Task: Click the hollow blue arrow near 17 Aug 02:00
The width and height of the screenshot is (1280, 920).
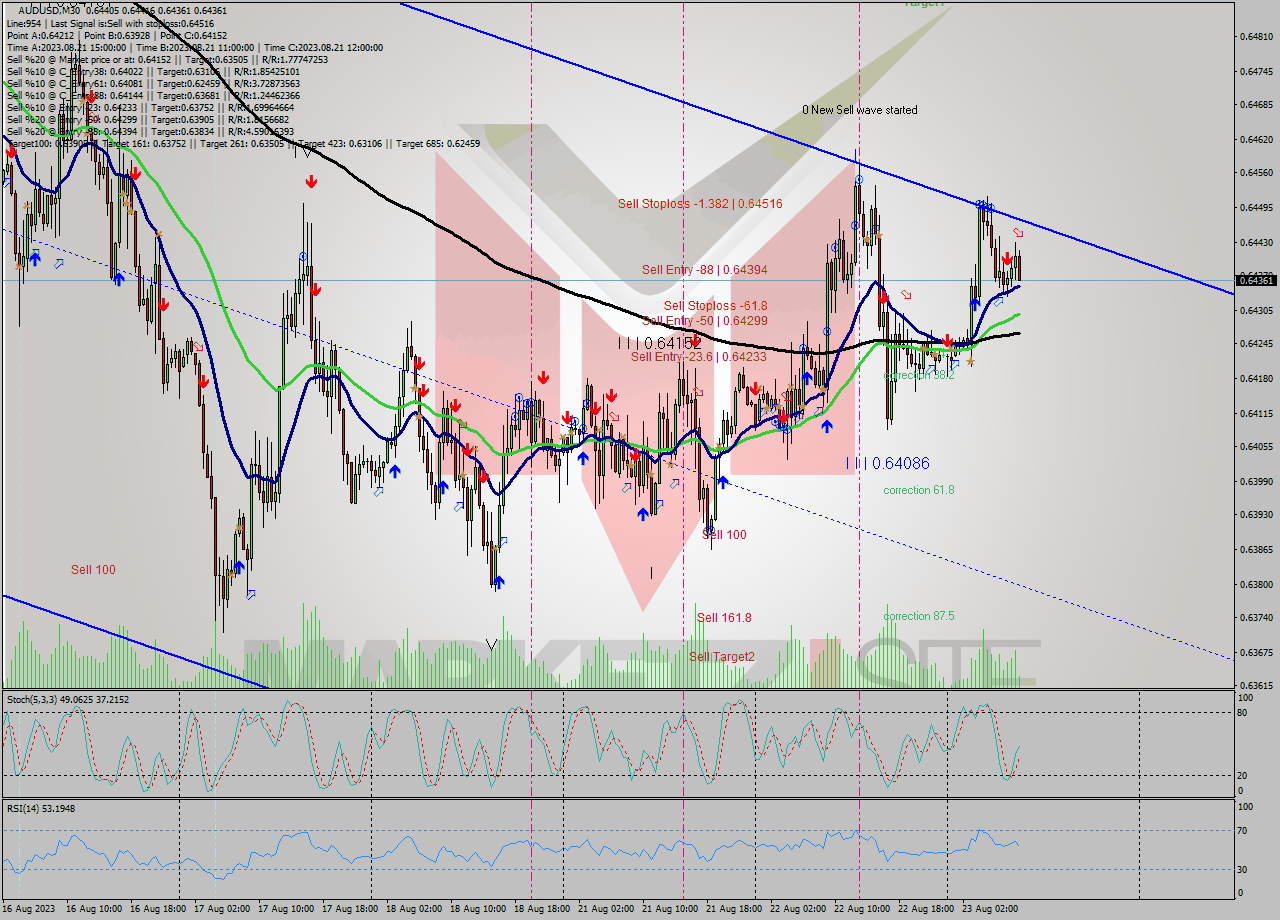Action: [x=250, y=592]
